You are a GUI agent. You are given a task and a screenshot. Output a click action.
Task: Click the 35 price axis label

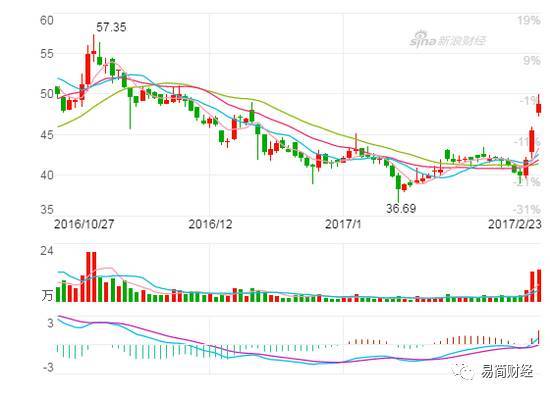tap(47, 209)
